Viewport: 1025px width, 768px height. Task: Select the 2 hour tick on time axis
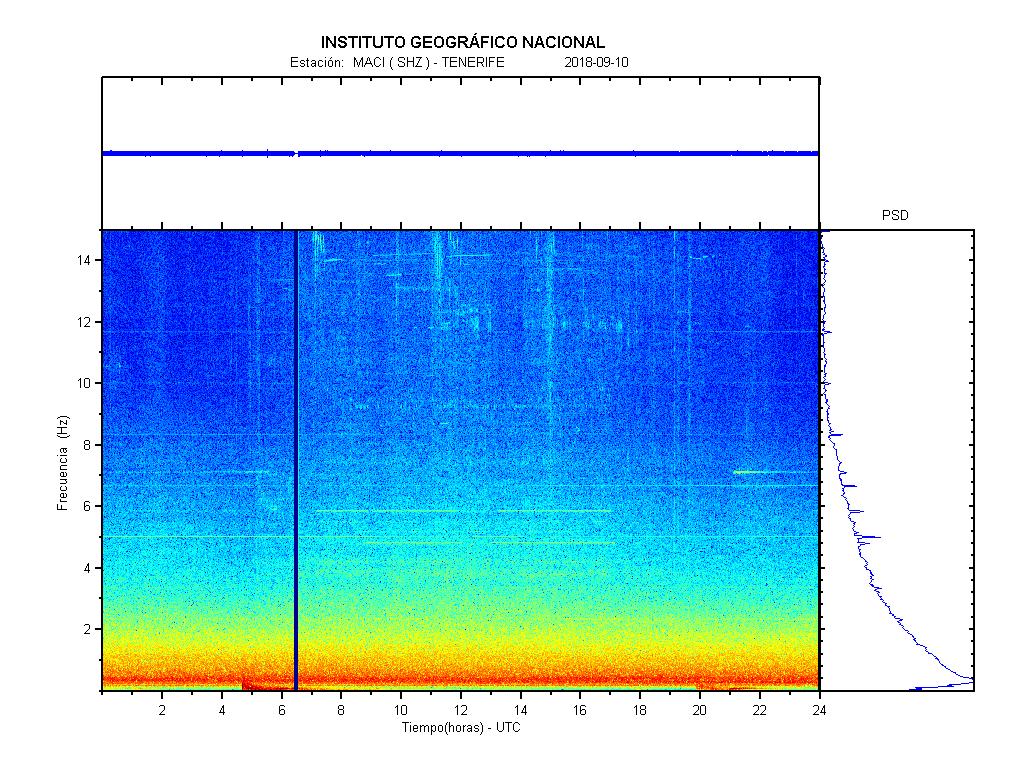point(162,710)
